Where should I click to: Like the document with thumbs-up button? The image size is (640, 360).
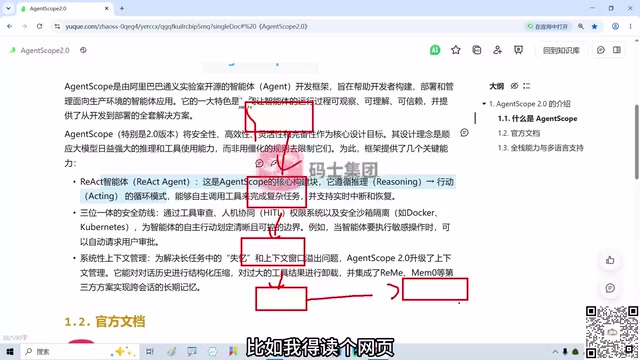tap(610, 260)
